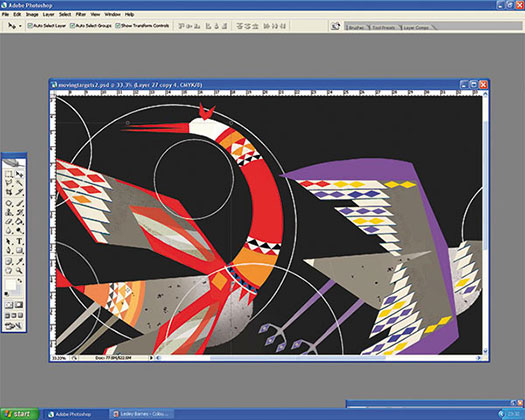
Task: Select the Blur tool
Action: click(9, 230)
